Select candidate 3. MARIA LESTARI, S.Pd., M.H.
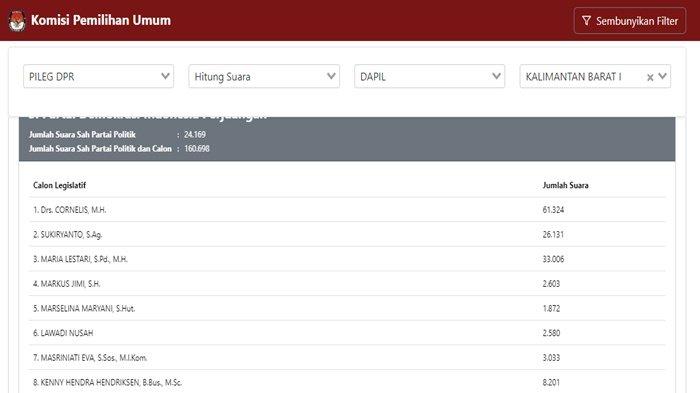 click(80, 259)
